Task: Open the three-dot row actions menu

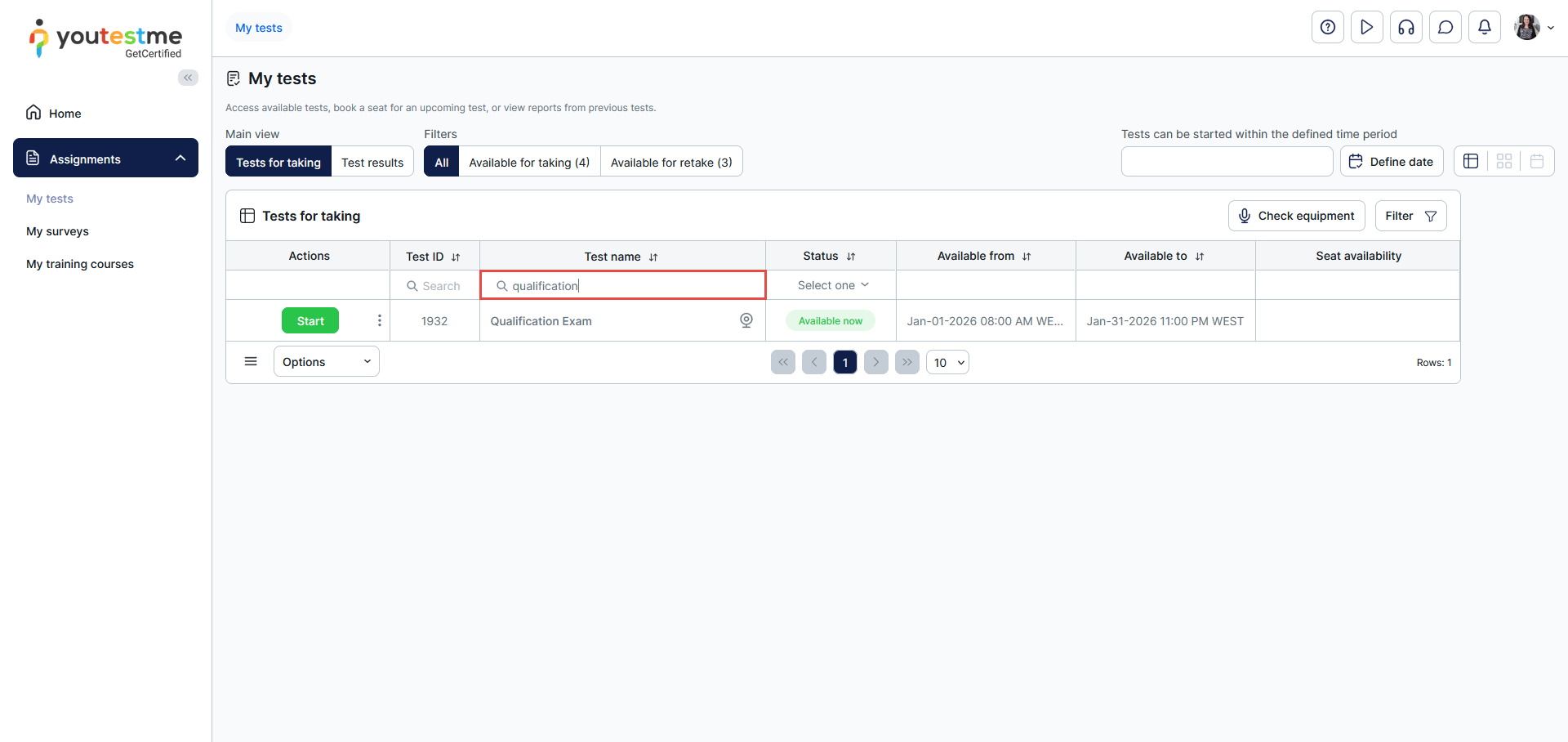Action: (379, 320)
